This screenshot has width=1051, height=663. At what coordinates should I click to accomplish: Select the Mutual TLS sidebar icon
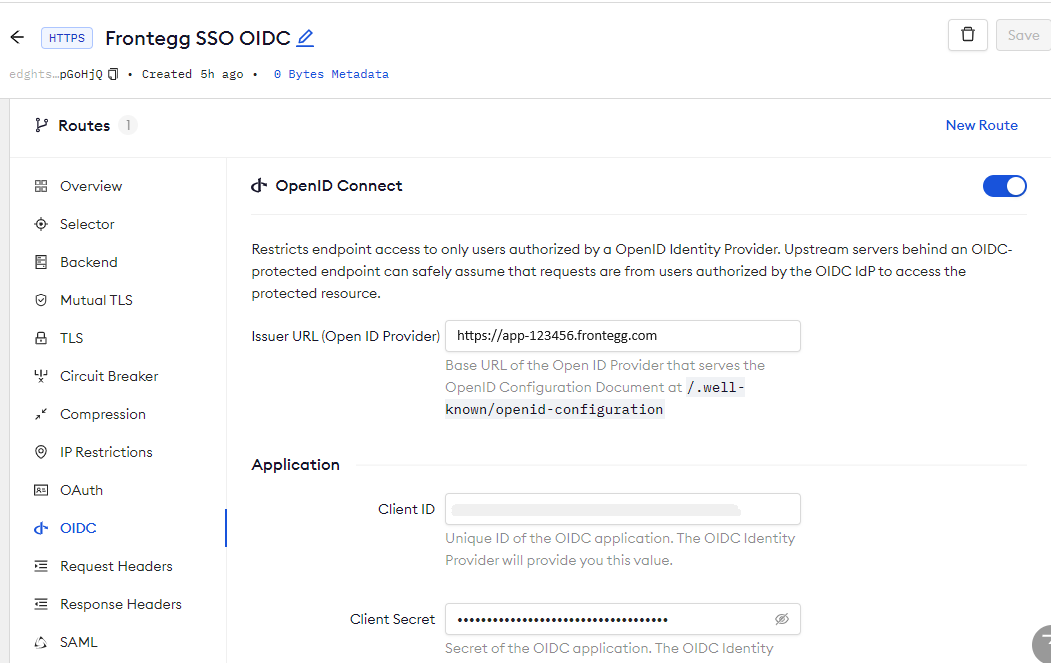40,299
